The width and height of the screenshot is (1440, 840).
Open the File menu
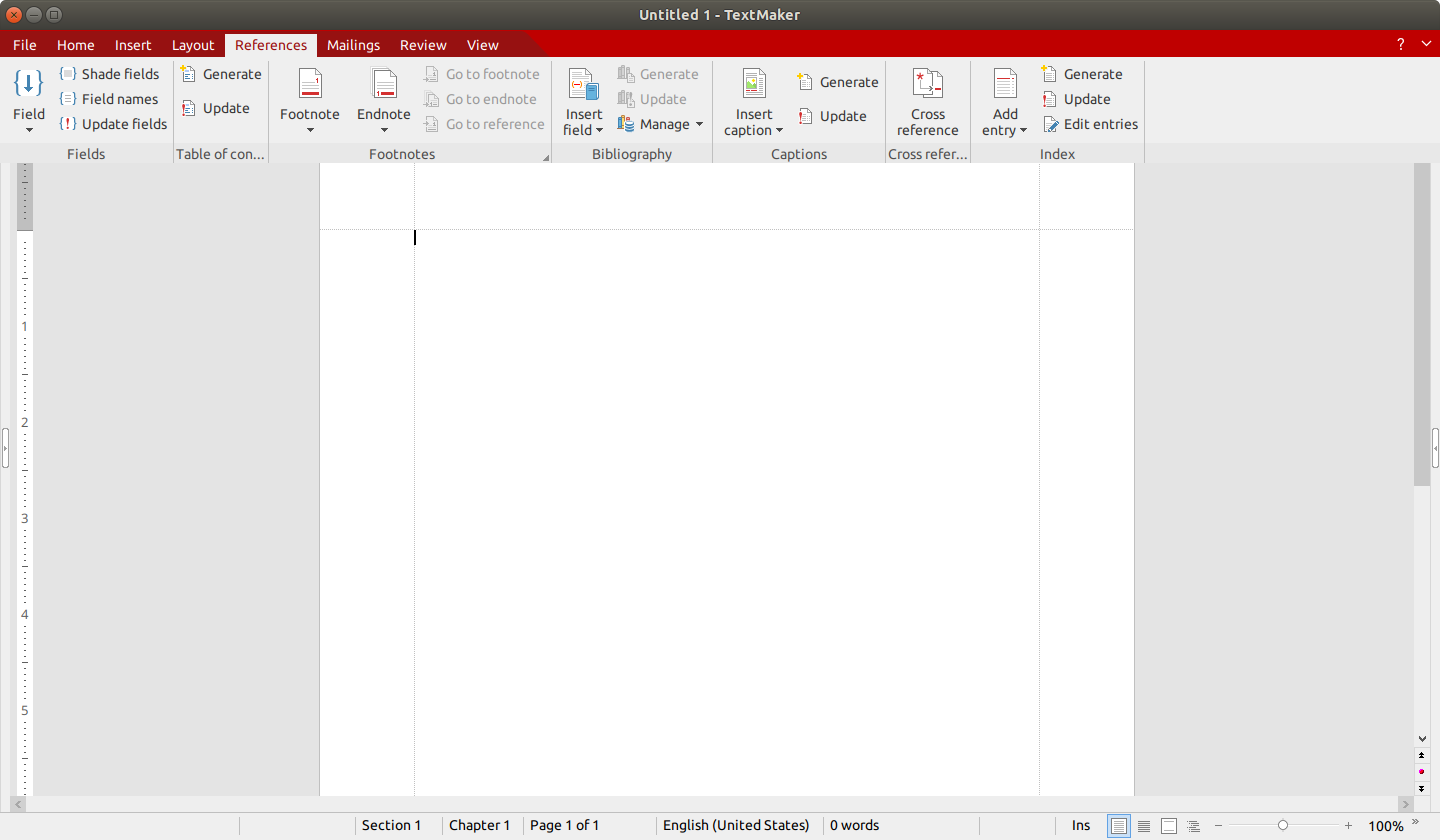[x=24, y=45]
